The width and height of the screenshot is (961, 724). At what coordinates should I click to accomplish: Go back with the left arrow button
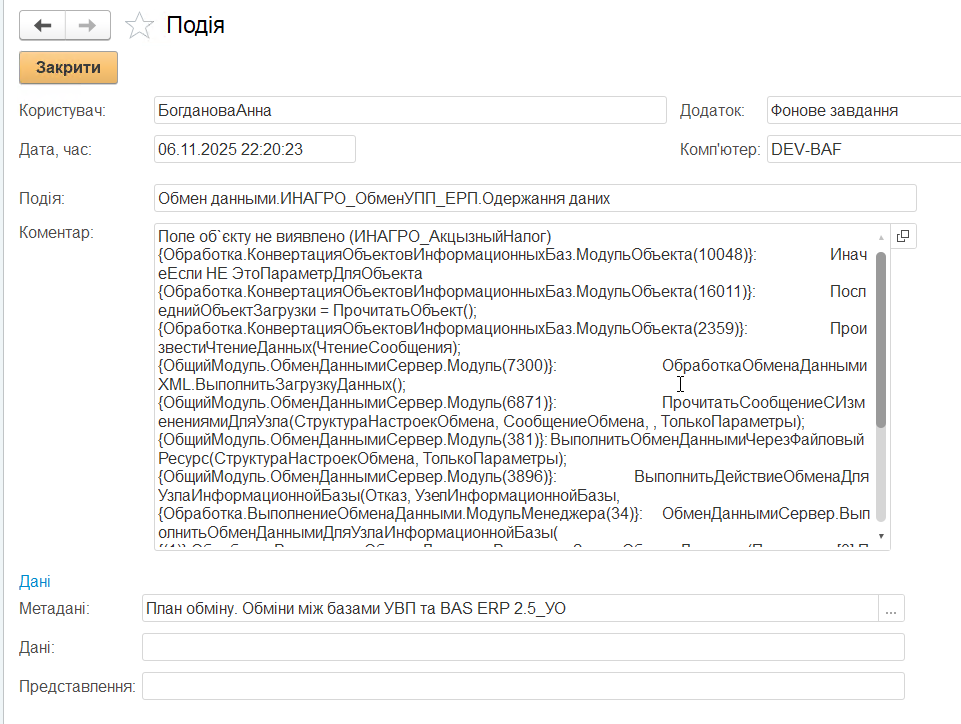[42, 25]
